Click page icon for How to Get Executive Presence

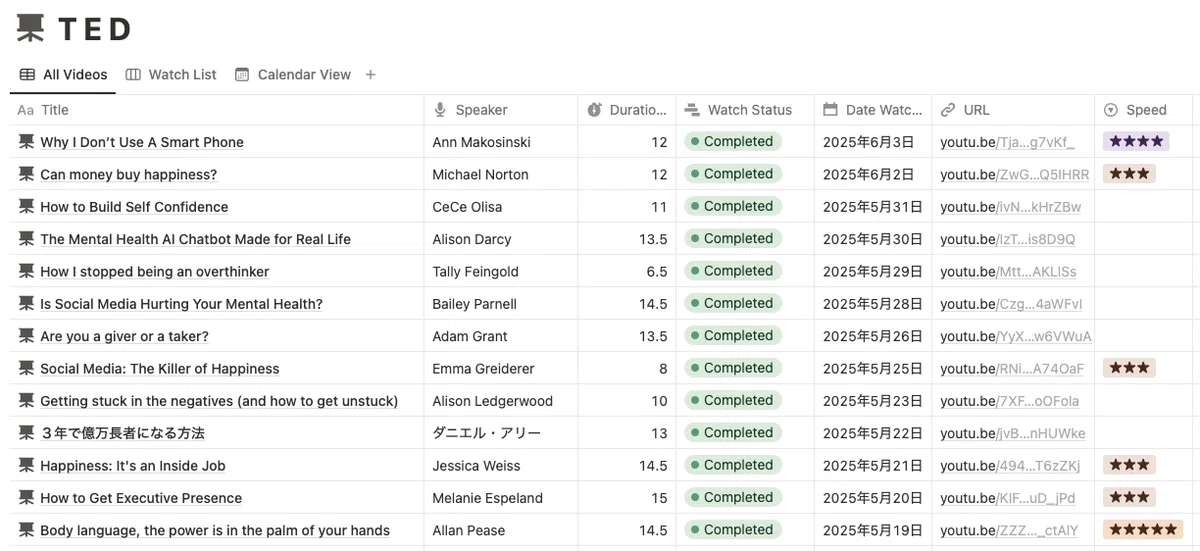coord(26,497)
